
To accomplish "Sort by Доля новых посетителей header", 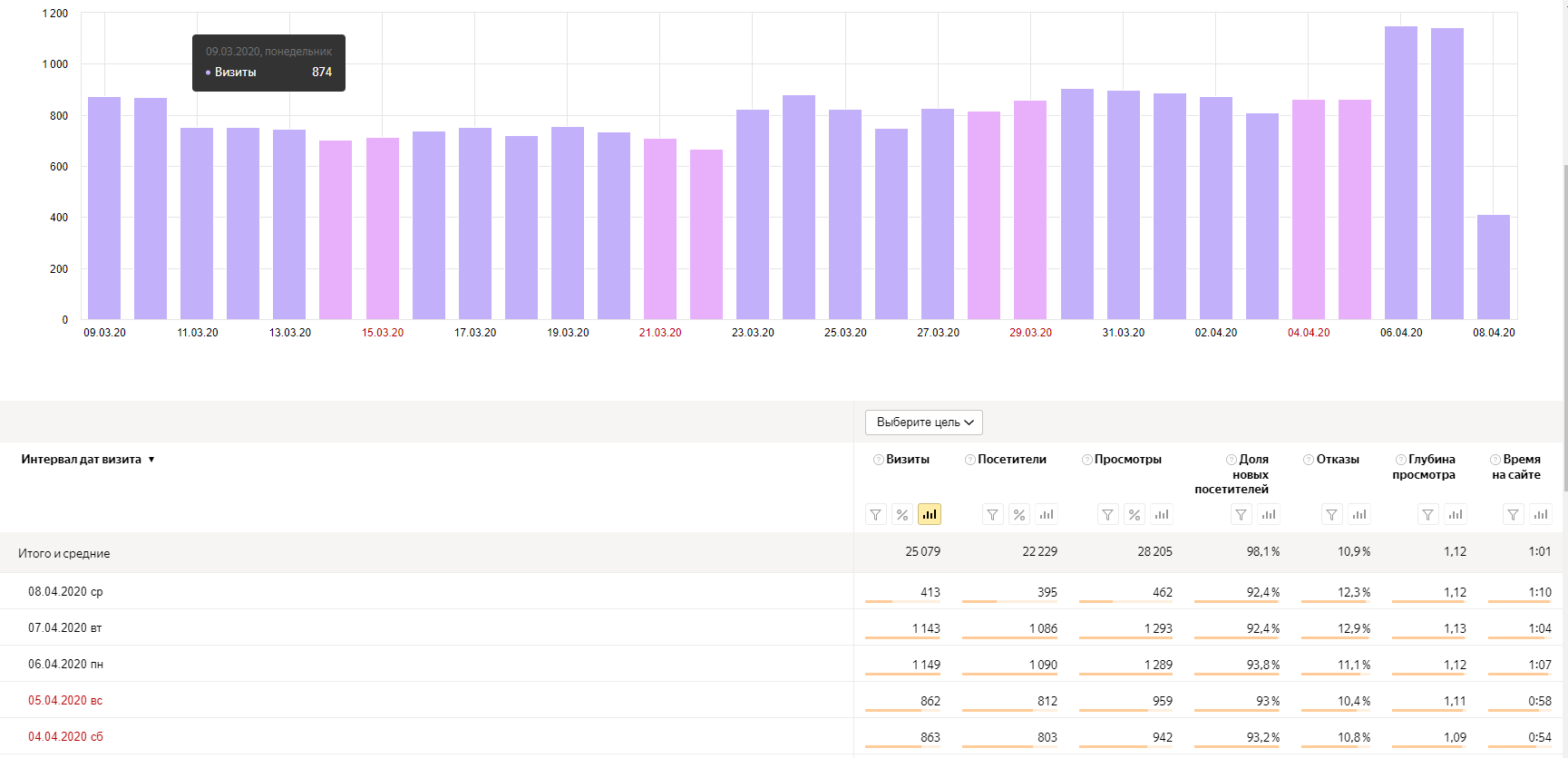I will (1232, 474).
